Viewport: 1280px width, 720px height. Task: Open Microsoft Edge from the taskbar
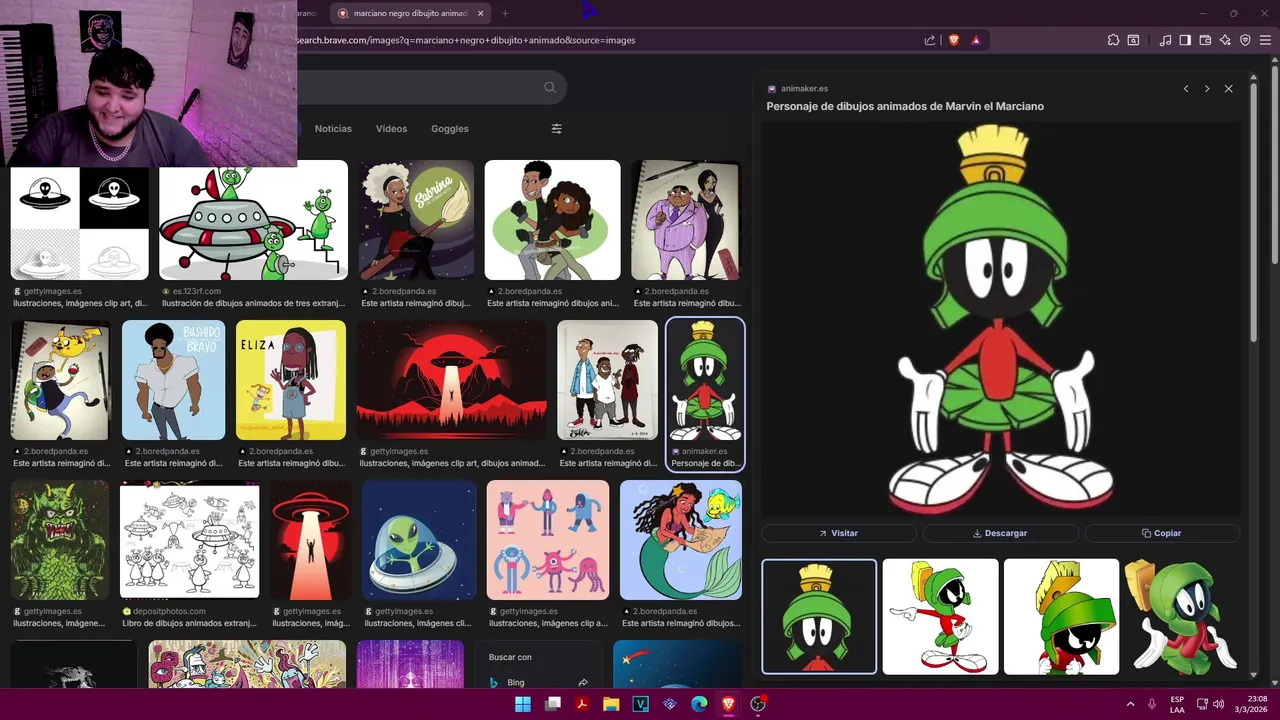point(699,704)
